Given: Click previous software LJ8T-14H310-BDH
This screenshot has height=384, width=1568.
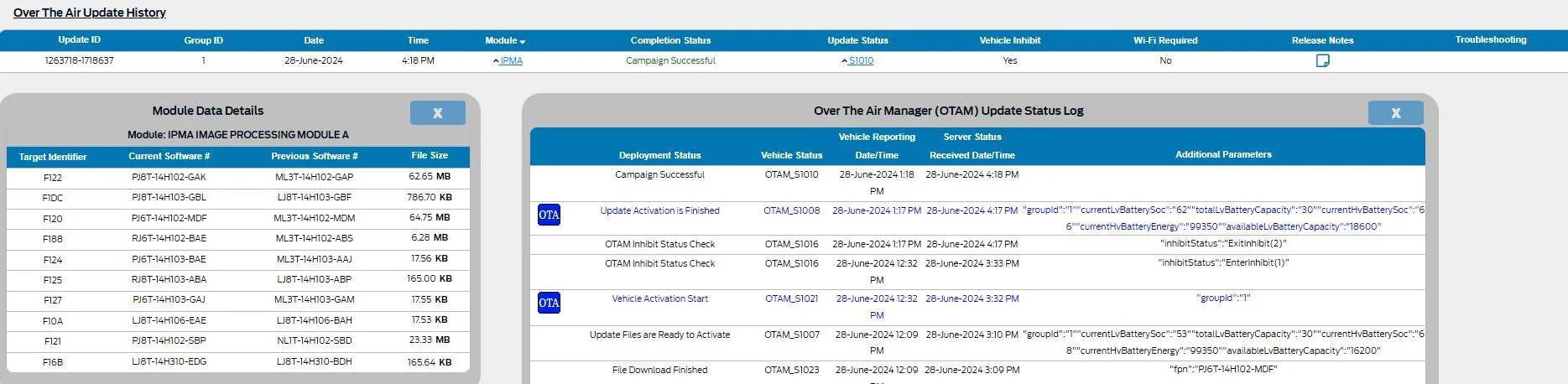Looking at the screenshot, I should [314, 361].
